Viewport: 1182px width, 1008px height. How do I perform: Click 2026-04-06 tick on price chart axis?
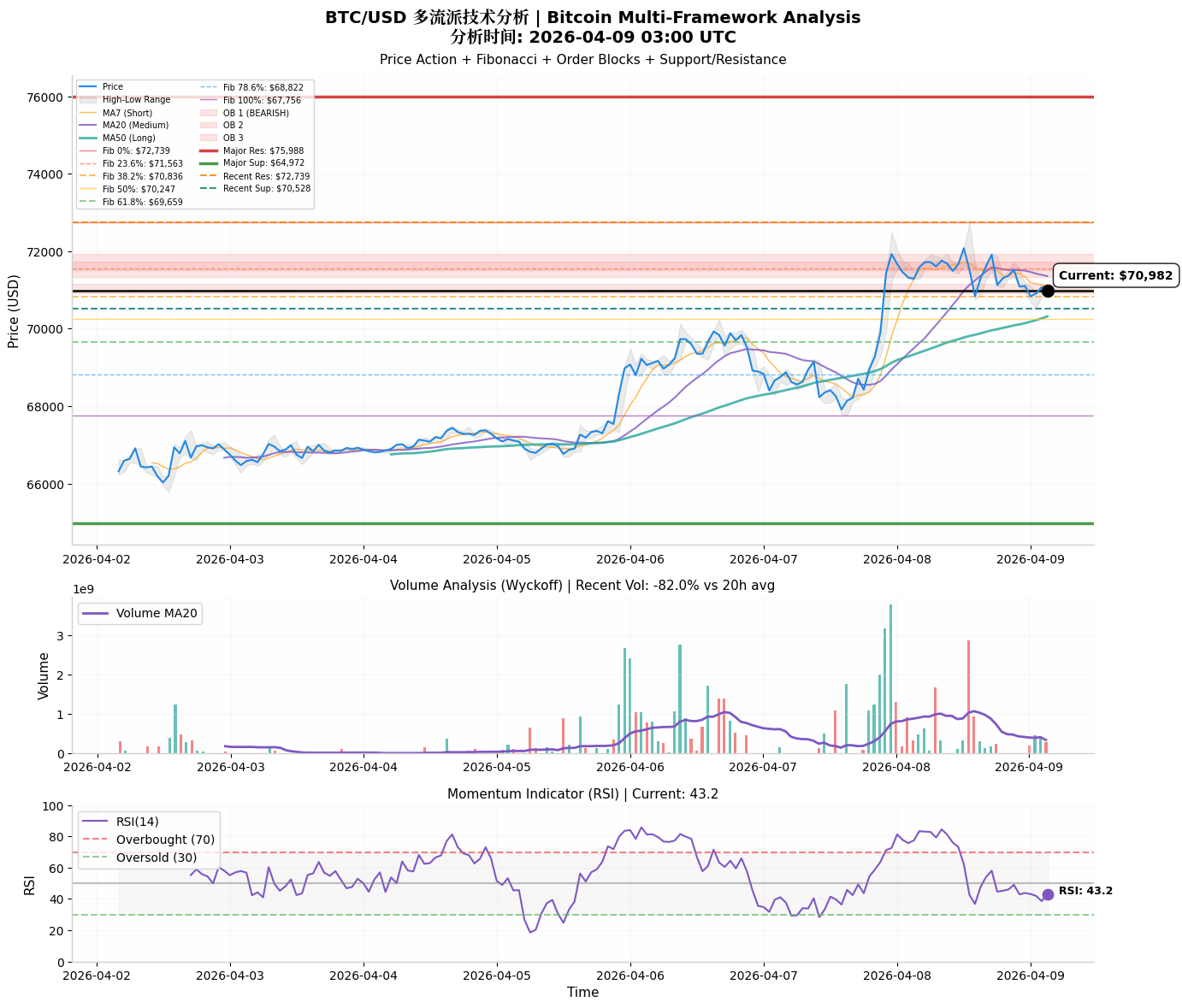click(x=630, y=559)
